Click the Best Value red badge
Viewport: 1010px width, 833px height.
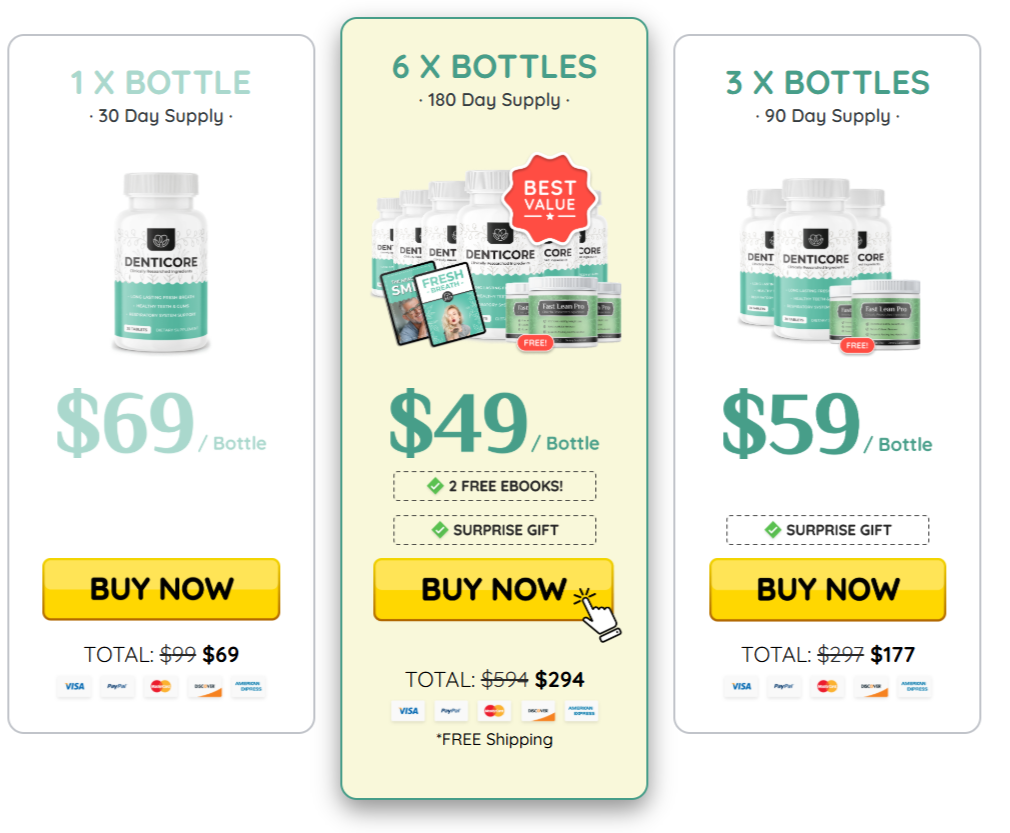(x=549, y=198)
